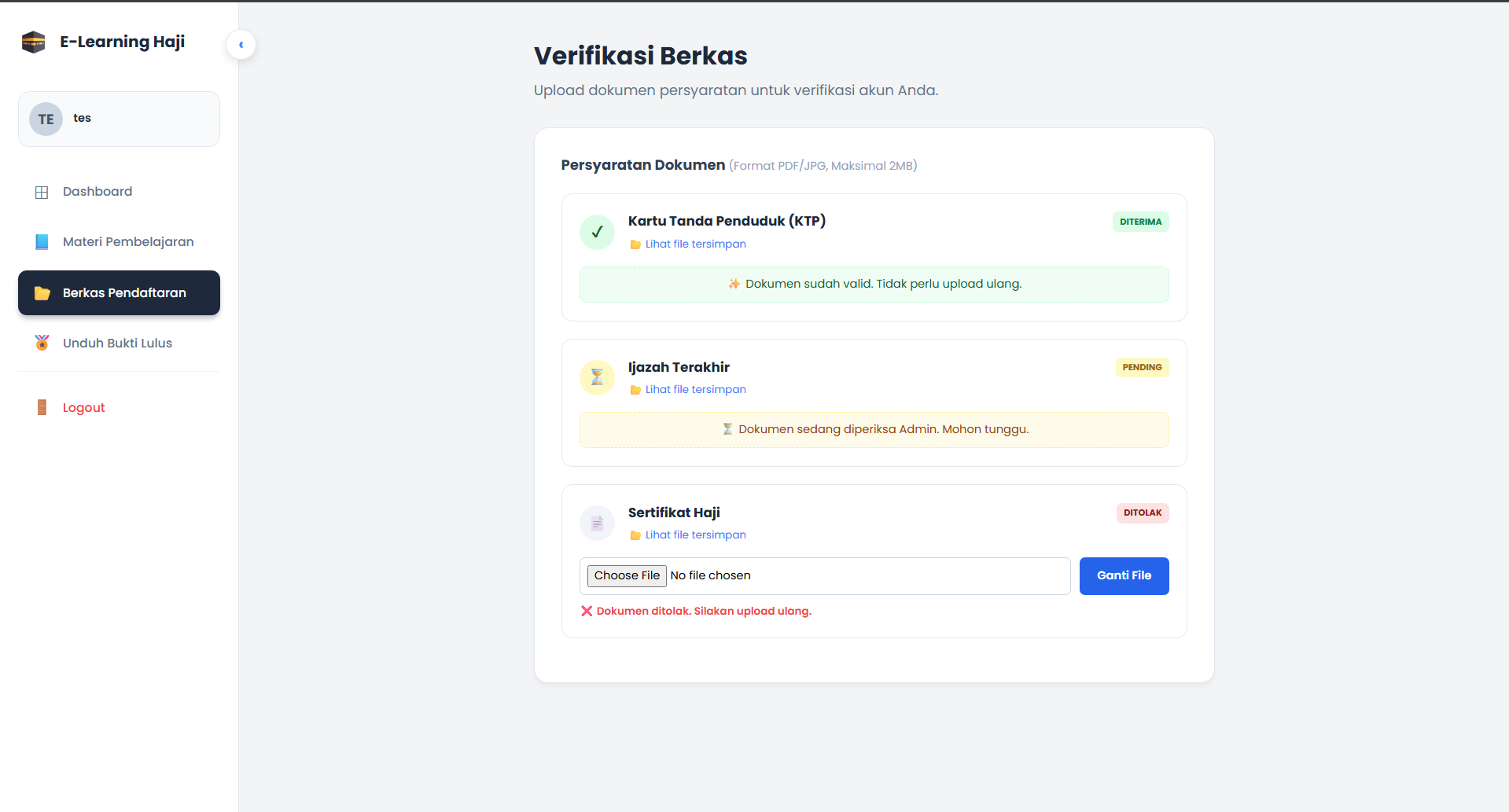Click the red X icon in rejection message
Screen dimensions: 1509x812
coord(587,612)
